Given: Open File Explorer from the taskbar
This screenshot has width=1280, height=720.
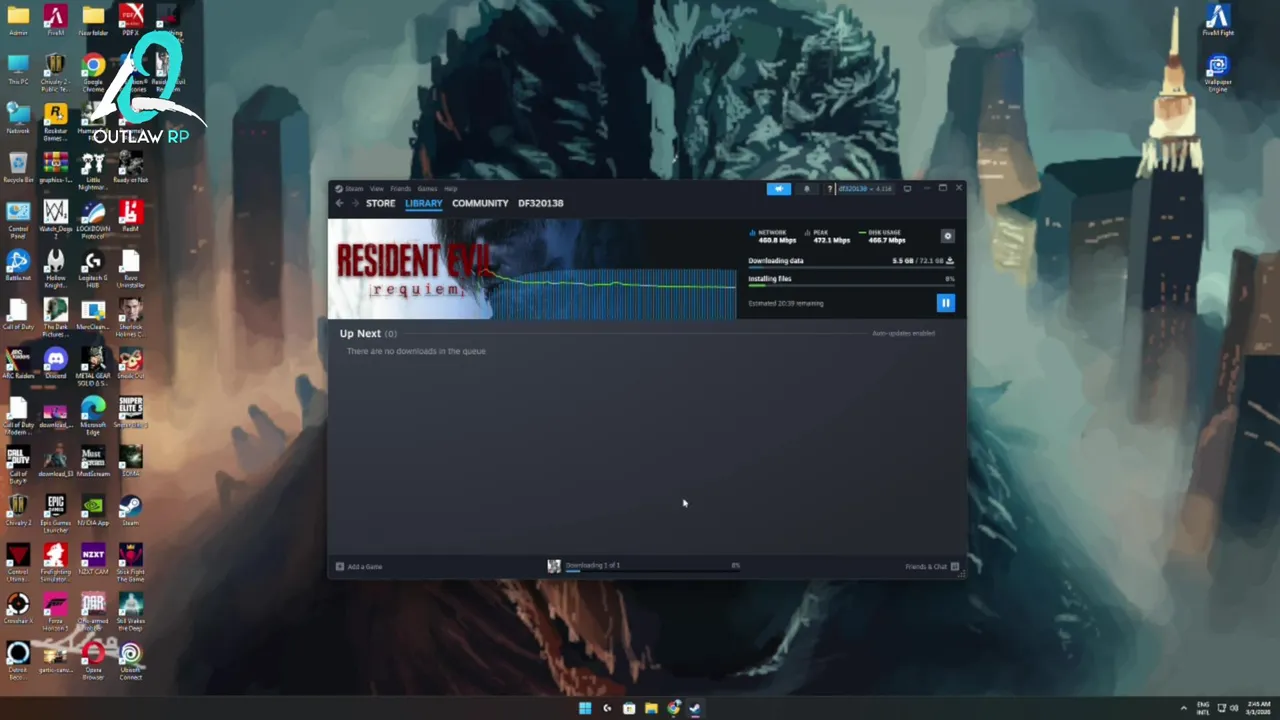Looking at the screenshot, I should point(651,708).
